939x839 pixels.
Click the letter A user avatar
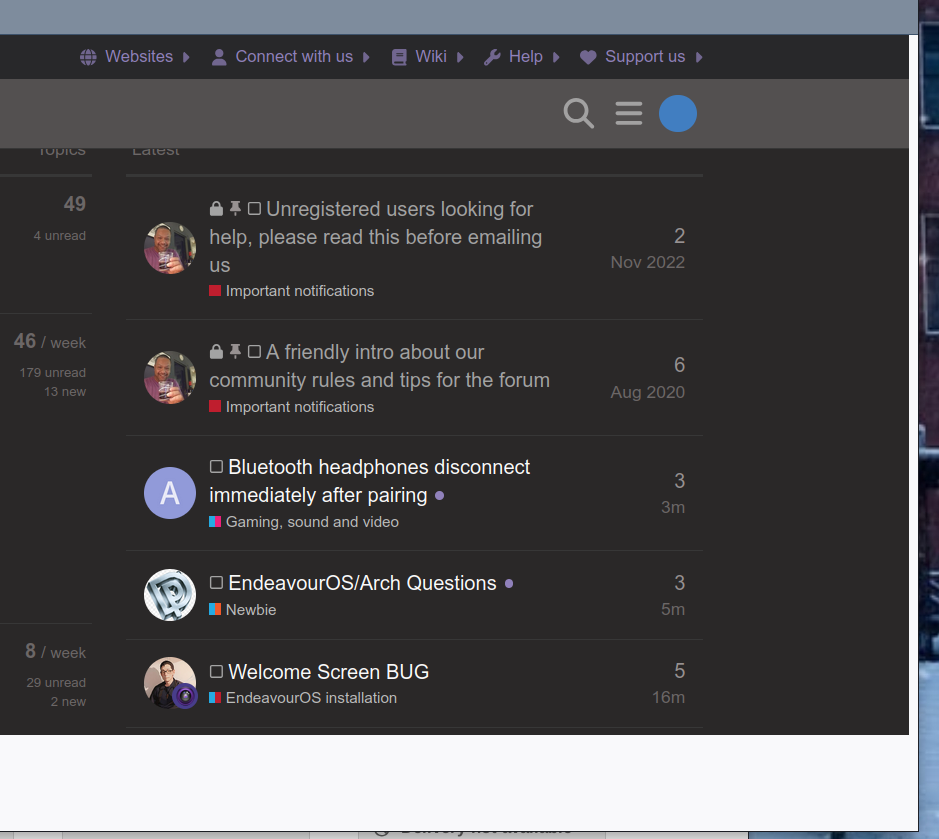coord(170,493)
